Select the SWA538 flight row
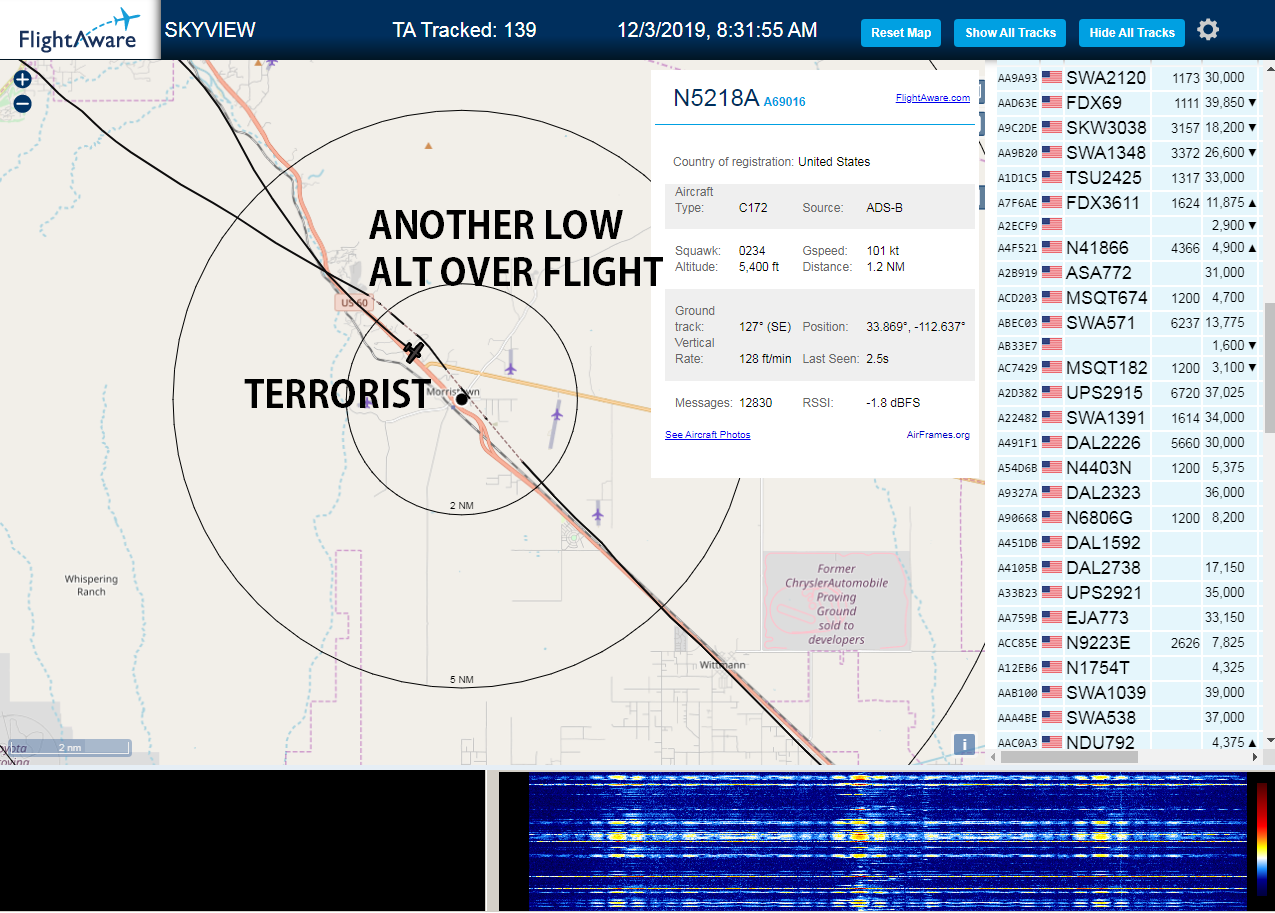Viewport: 1275px width, 913px height. pos(1128,717)
